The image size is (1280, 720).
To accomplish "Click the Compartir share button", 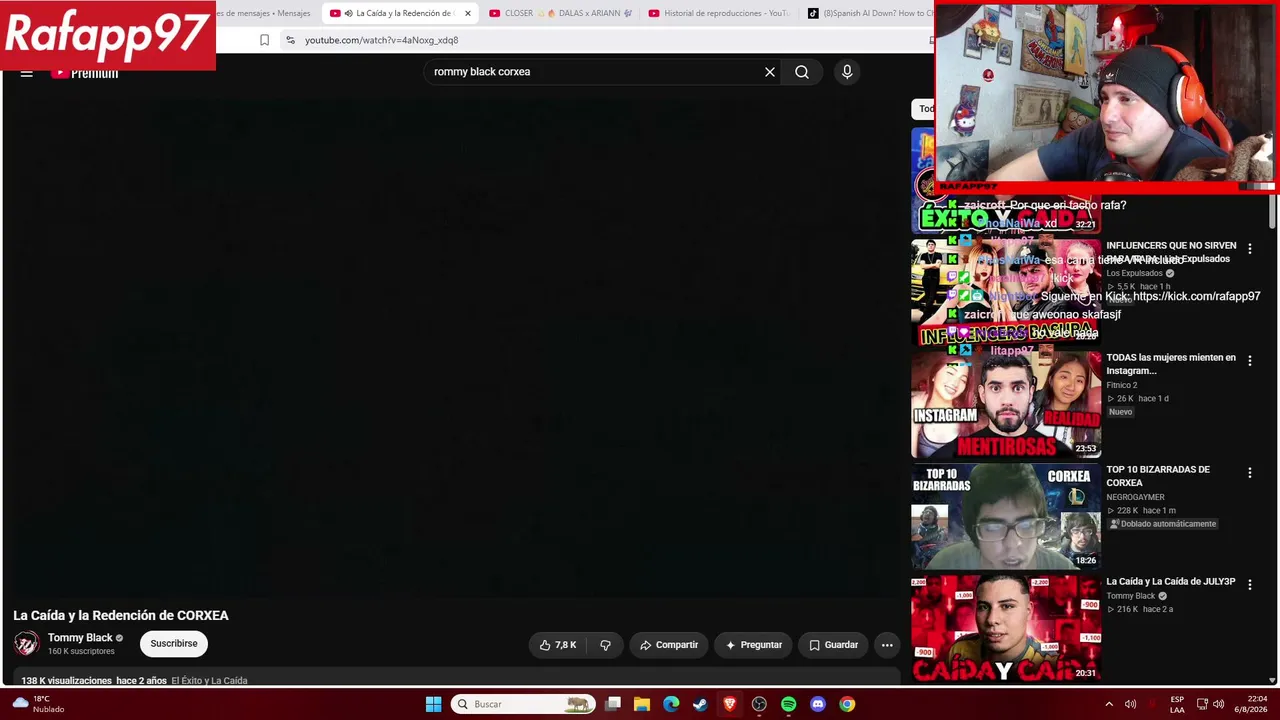I will pyautogui.click(x=669, y=645).
